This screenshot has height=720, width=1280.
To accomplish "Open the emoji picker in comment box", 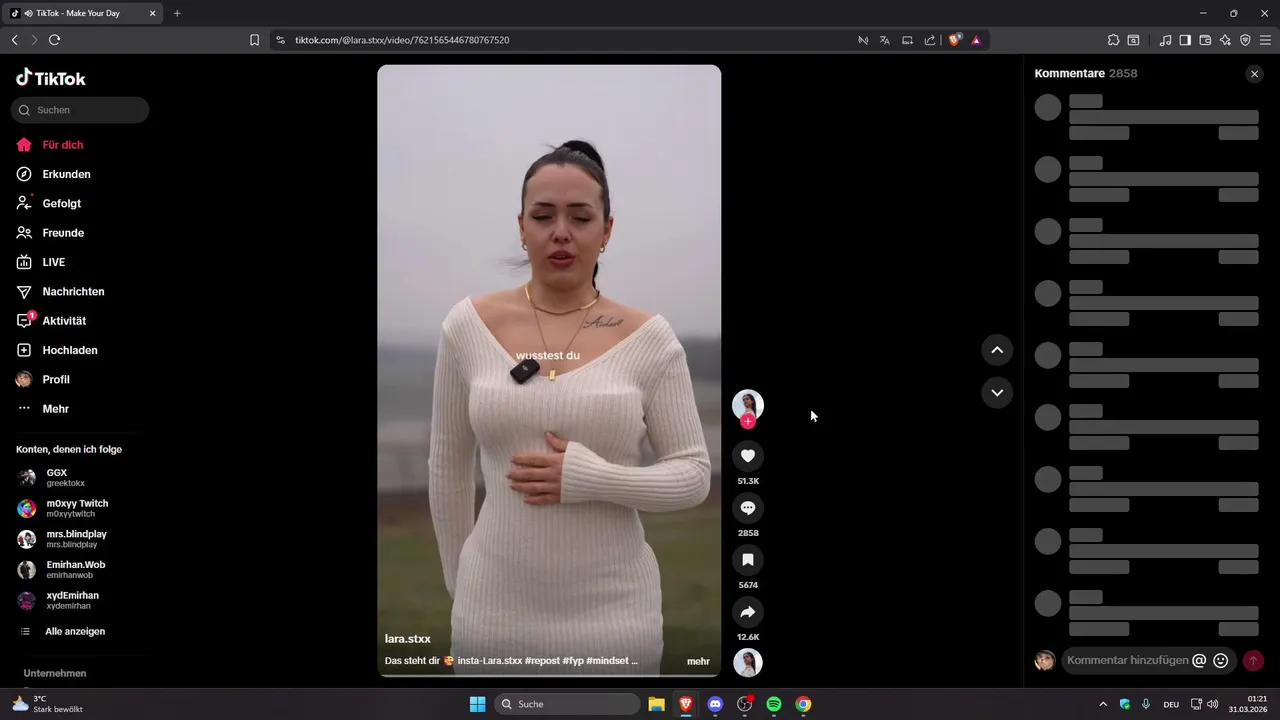I will pos(1220,660).
